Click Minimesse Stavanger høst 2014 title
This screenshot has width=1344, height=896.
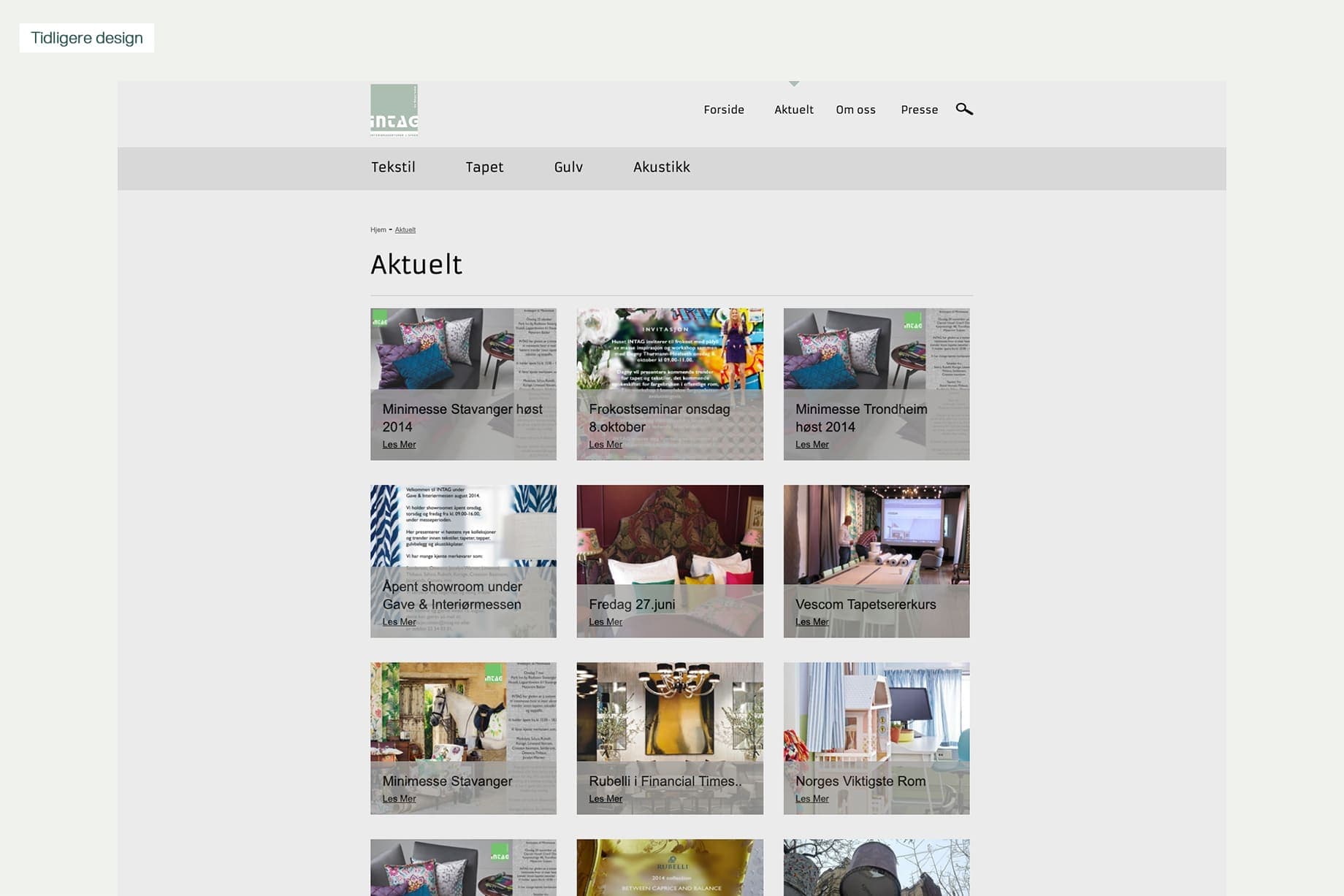[x=462, y=418]
